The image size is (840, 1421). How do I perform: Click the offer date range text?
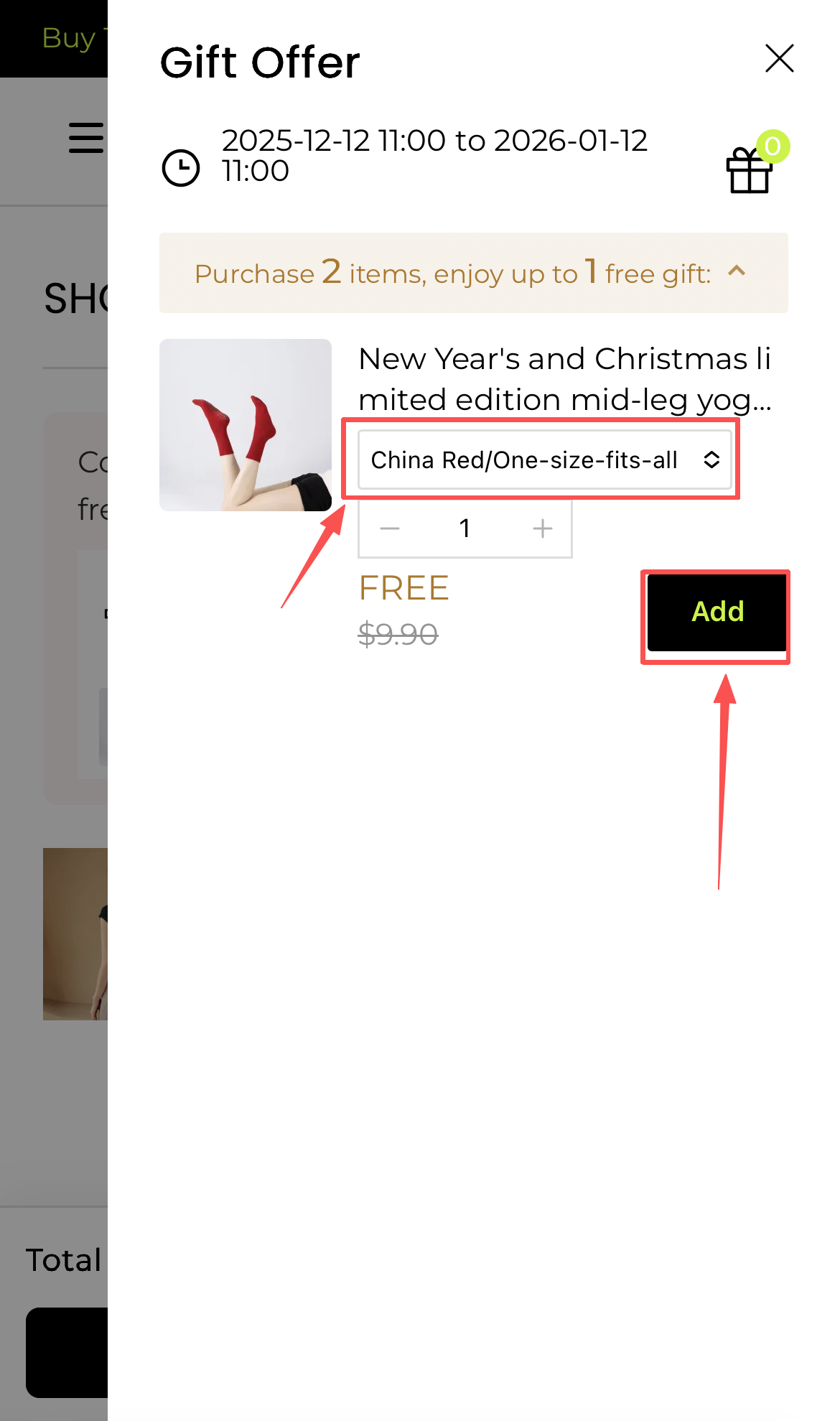(434, 156)
